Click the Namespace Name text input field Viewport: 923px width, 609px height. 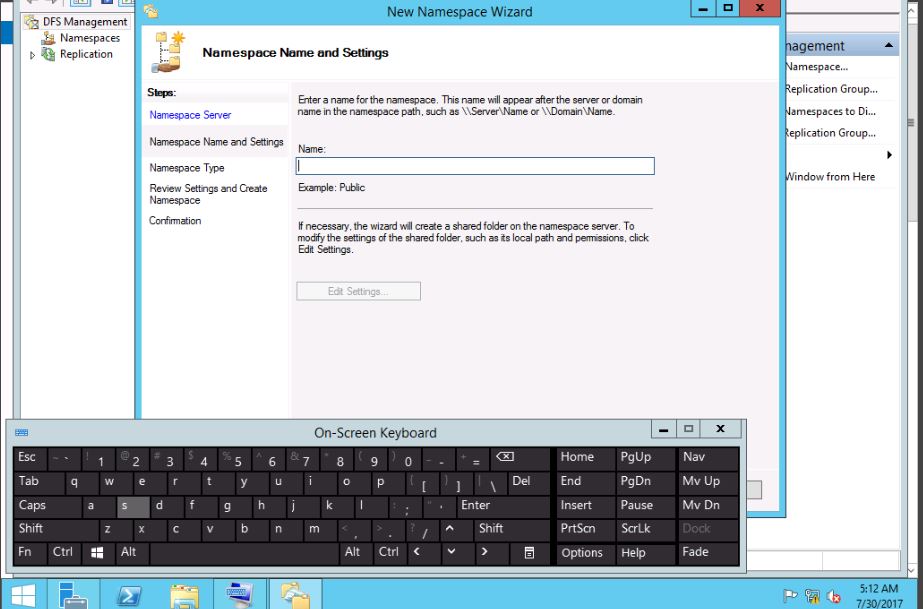tap(475, 167)
